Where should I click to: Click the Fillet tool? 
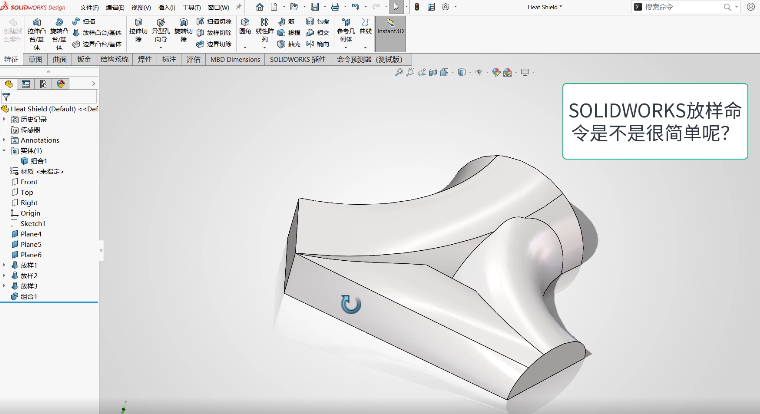(x=245, y=27)
